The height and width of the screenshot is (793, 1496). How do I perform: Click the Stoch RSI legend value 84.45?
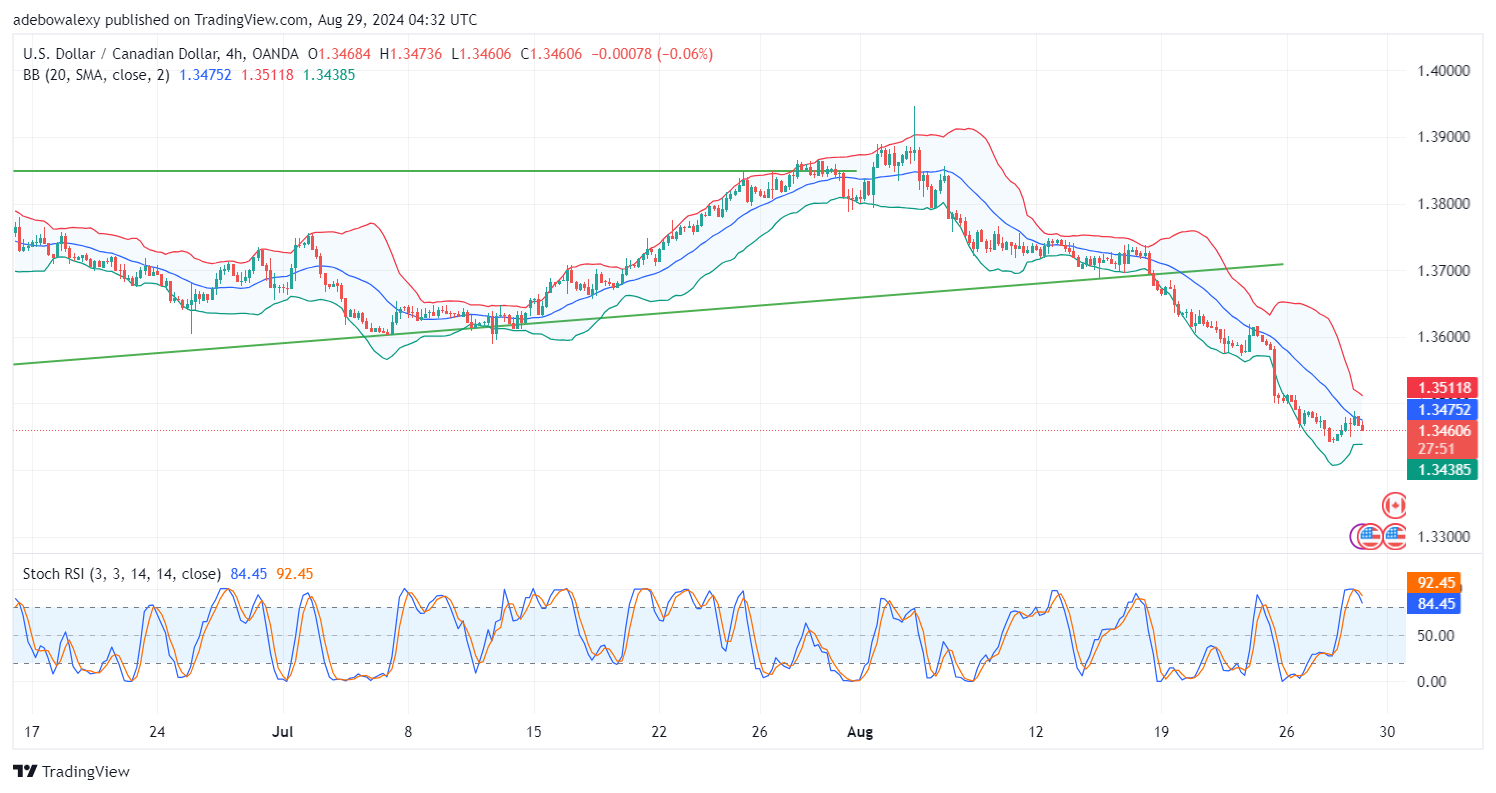pos(247,574)
